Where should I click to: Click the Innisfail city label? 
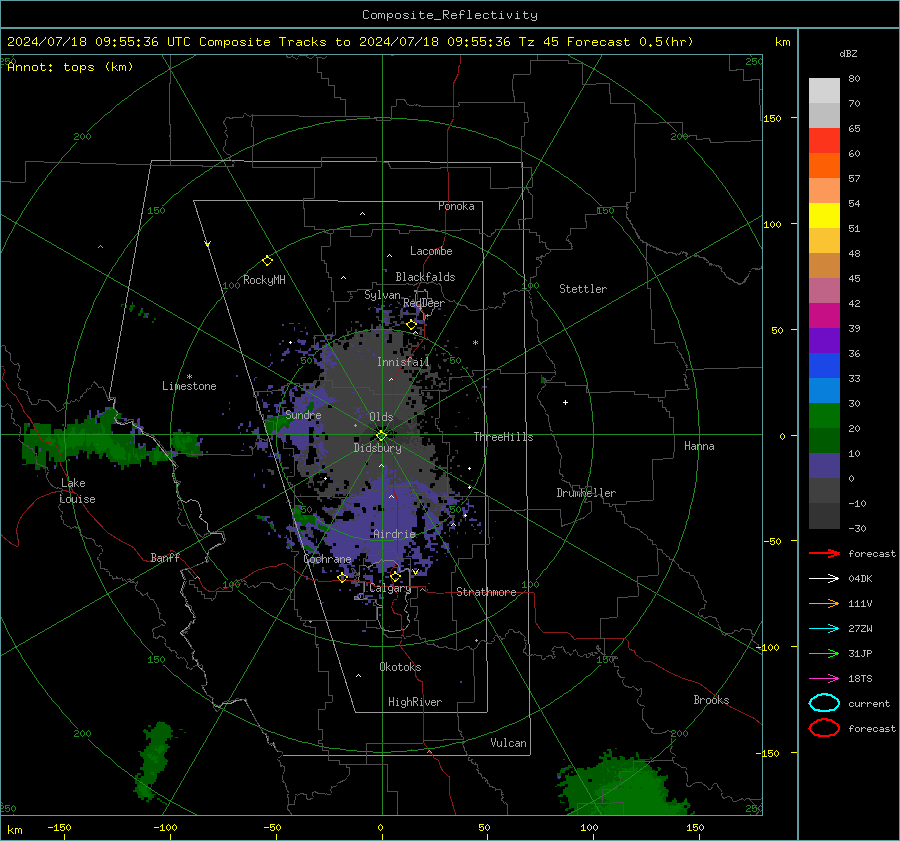point(403,362)
